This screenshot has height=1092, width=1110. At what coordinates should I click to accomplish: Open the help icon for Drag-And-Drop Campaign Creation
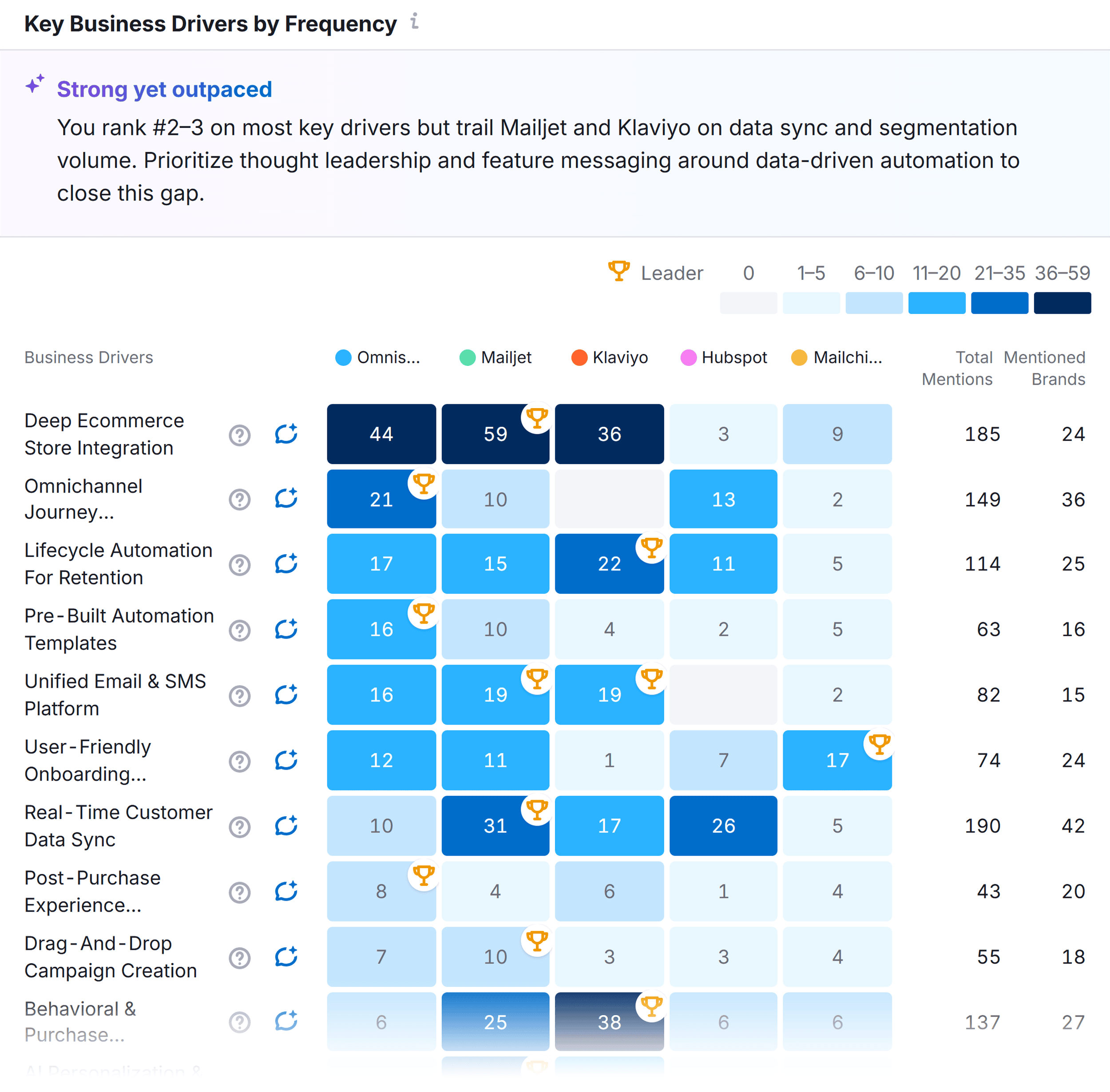[240, 958]
